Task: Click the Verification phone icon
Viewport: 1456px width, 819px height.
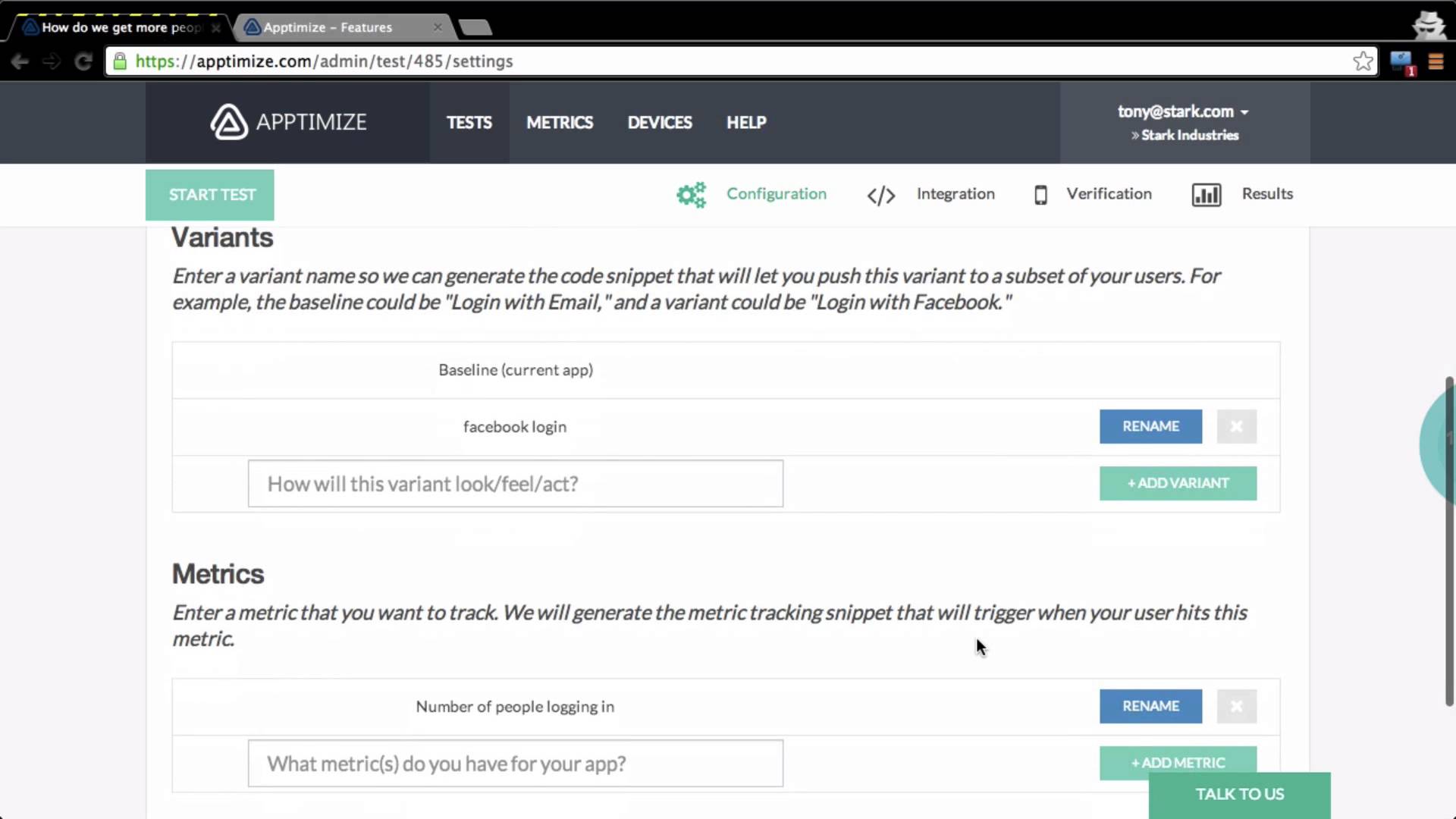Action: 1040,195
